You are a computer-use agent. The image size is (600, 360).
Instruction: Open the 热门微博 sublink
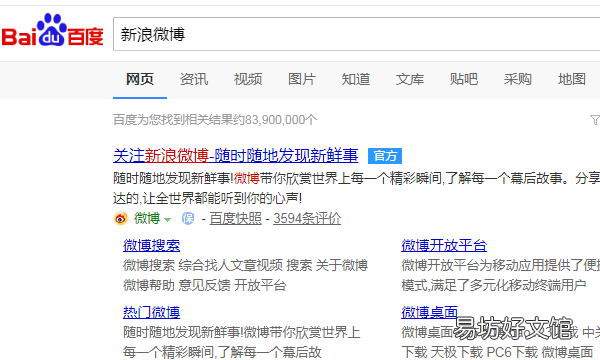pyautogui.click(x=152, y=312)
